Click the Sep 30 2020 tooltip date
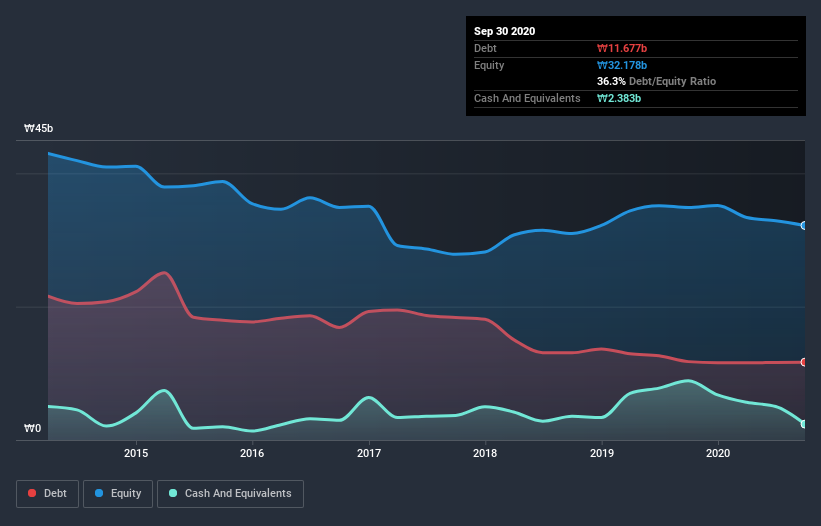821x526 pixels. [505, 31]
